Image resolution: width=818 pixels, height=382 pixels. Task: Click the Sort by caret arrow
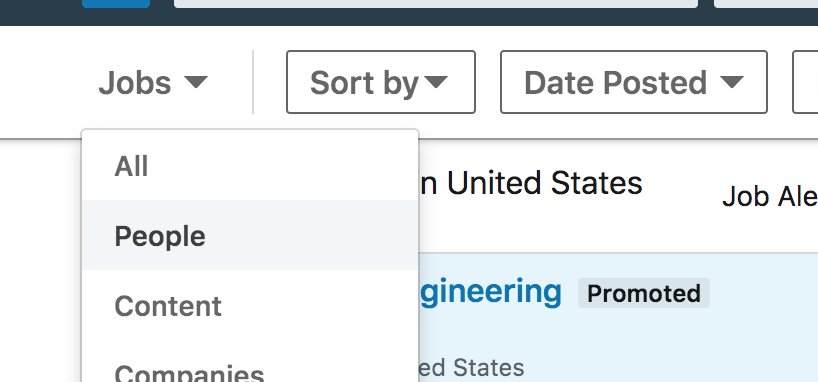(x=436, y=82)
